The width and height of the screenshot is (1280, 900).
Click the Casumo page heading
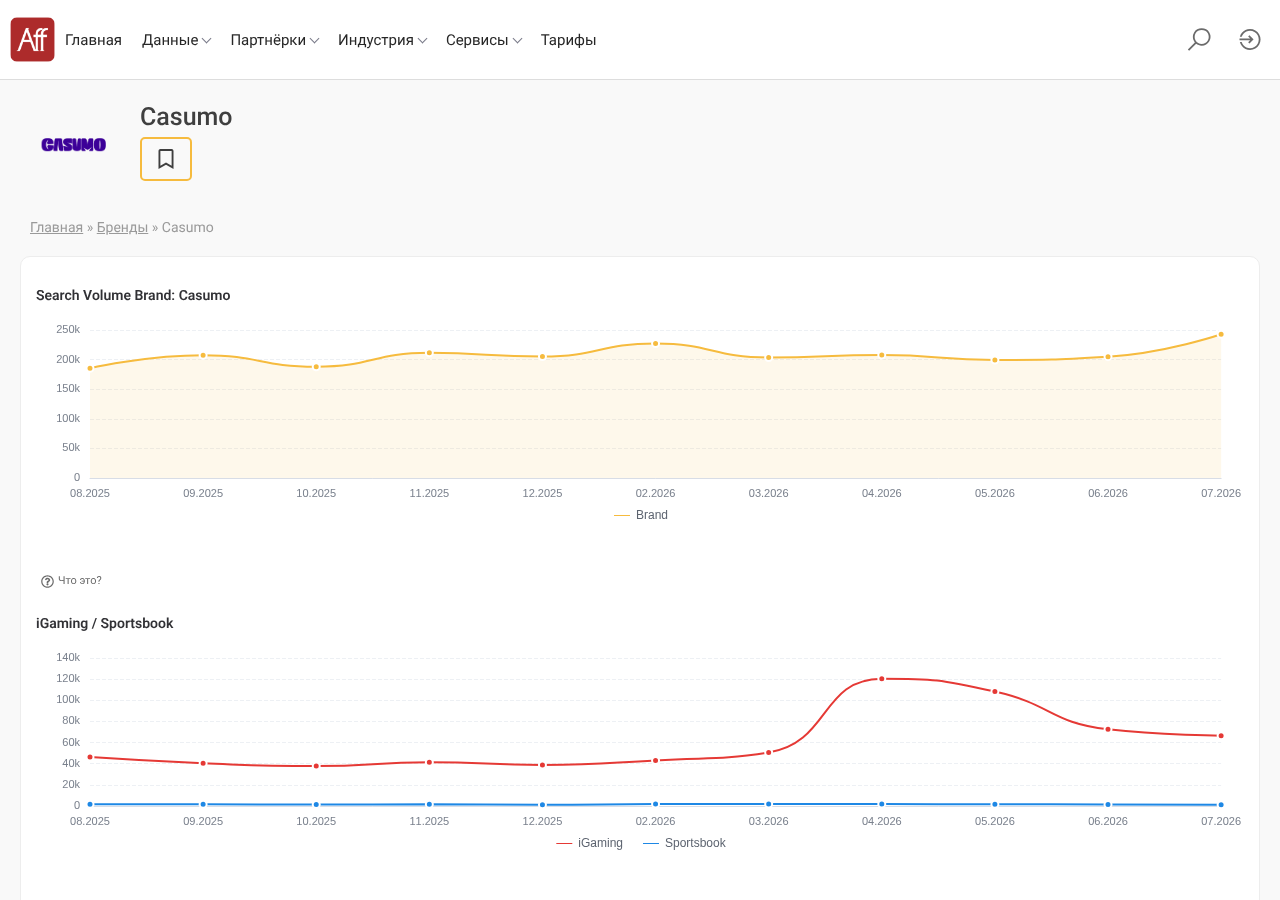click(x=186, y=117)
